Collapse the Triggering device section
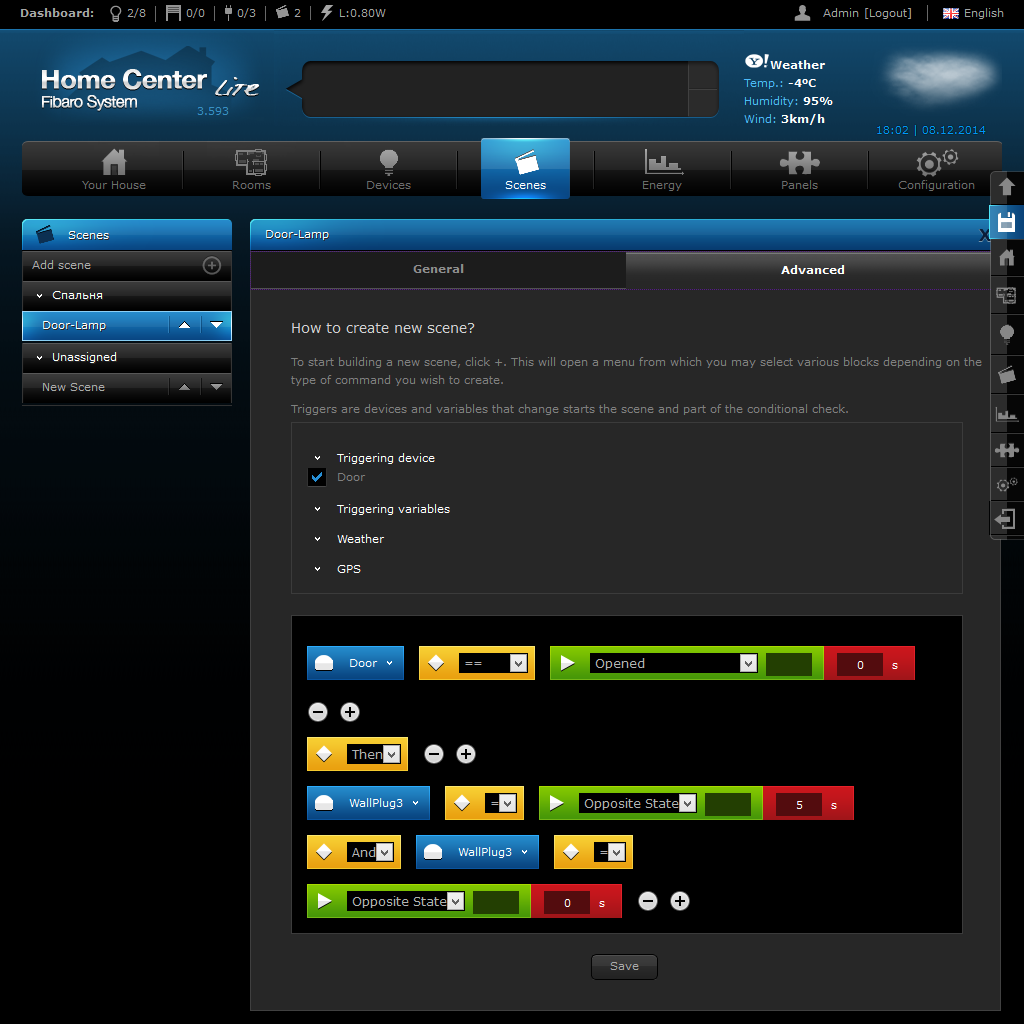 pyautogui.click(x=317, y=458)
